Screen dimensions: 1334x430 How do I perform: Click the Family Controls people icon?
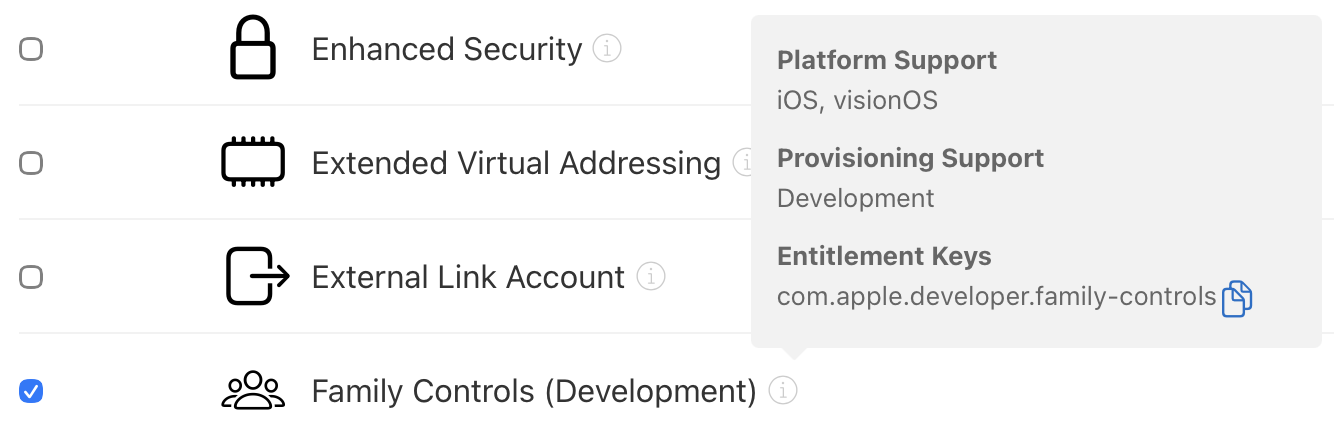(x=252, y=390)
